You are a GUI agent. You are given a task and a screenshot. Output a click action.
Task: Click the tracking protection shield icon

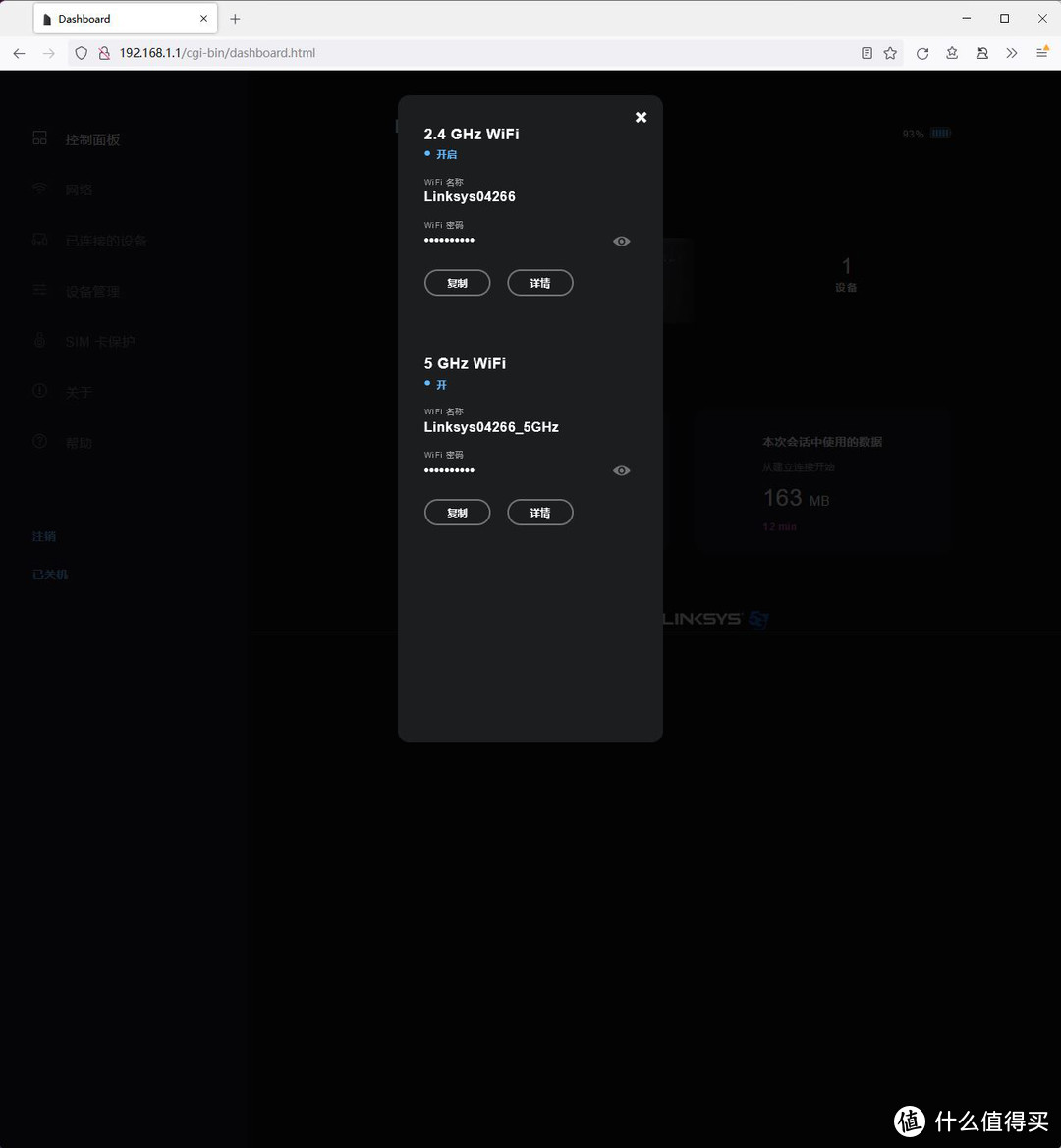(x=82, y=53)
